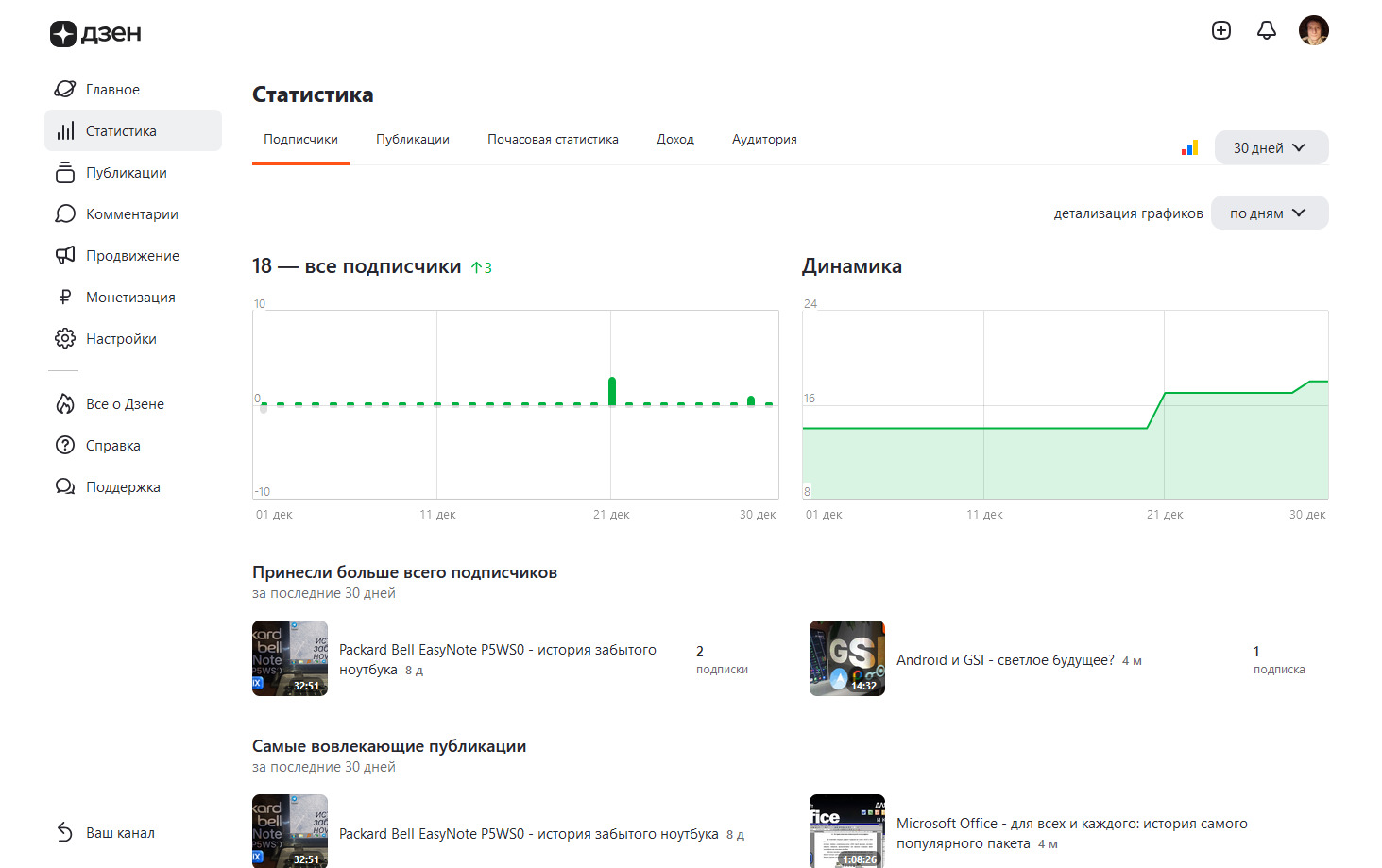Click the ruble icon beside Монетизация
This screenshot has width=1382, height=868.
click(x=65, y=297)
